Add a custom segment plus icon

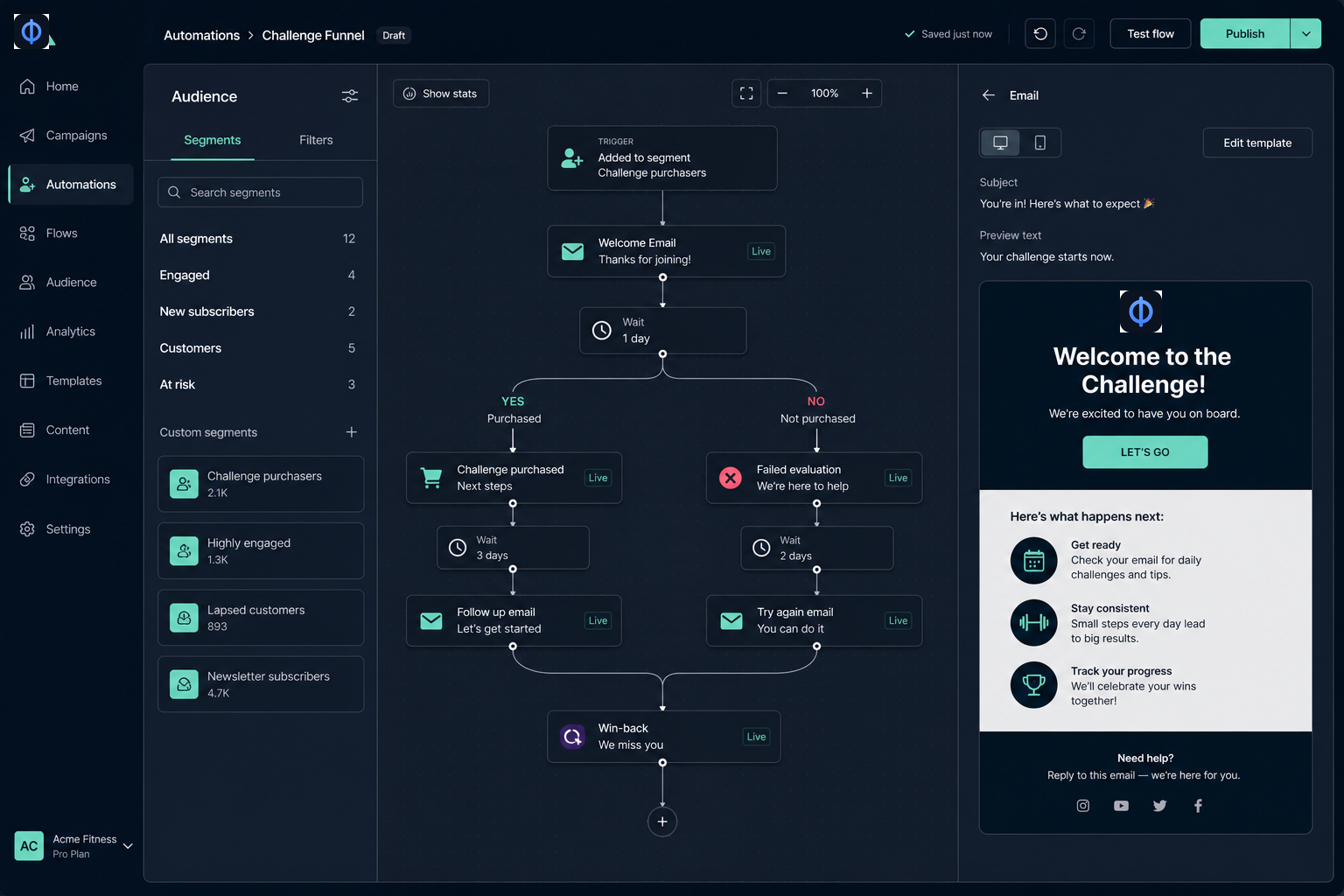point(352,432)
